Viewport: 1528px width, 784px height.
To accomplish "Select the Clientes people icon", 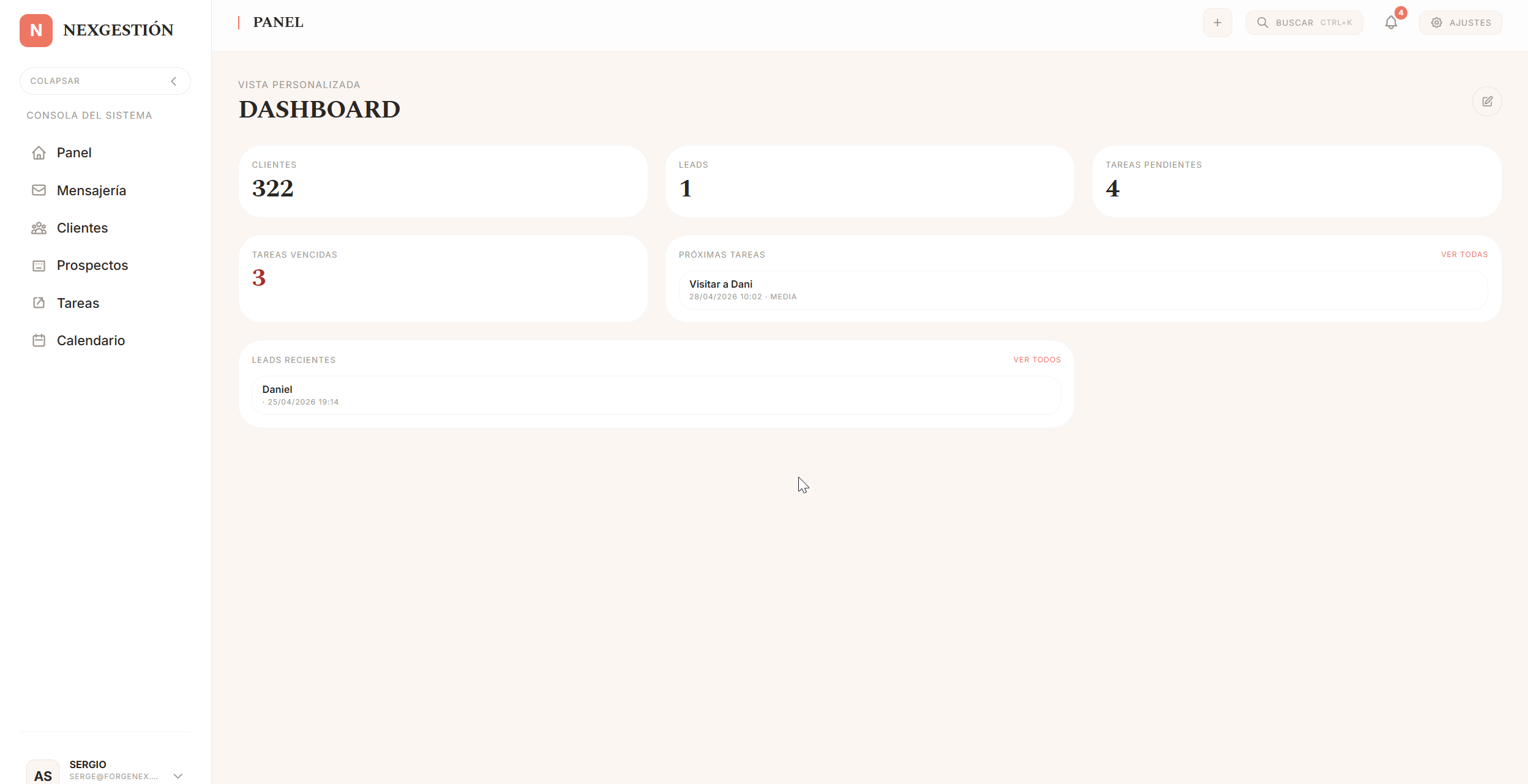I will pyautogui.click(x=39, y=228).
